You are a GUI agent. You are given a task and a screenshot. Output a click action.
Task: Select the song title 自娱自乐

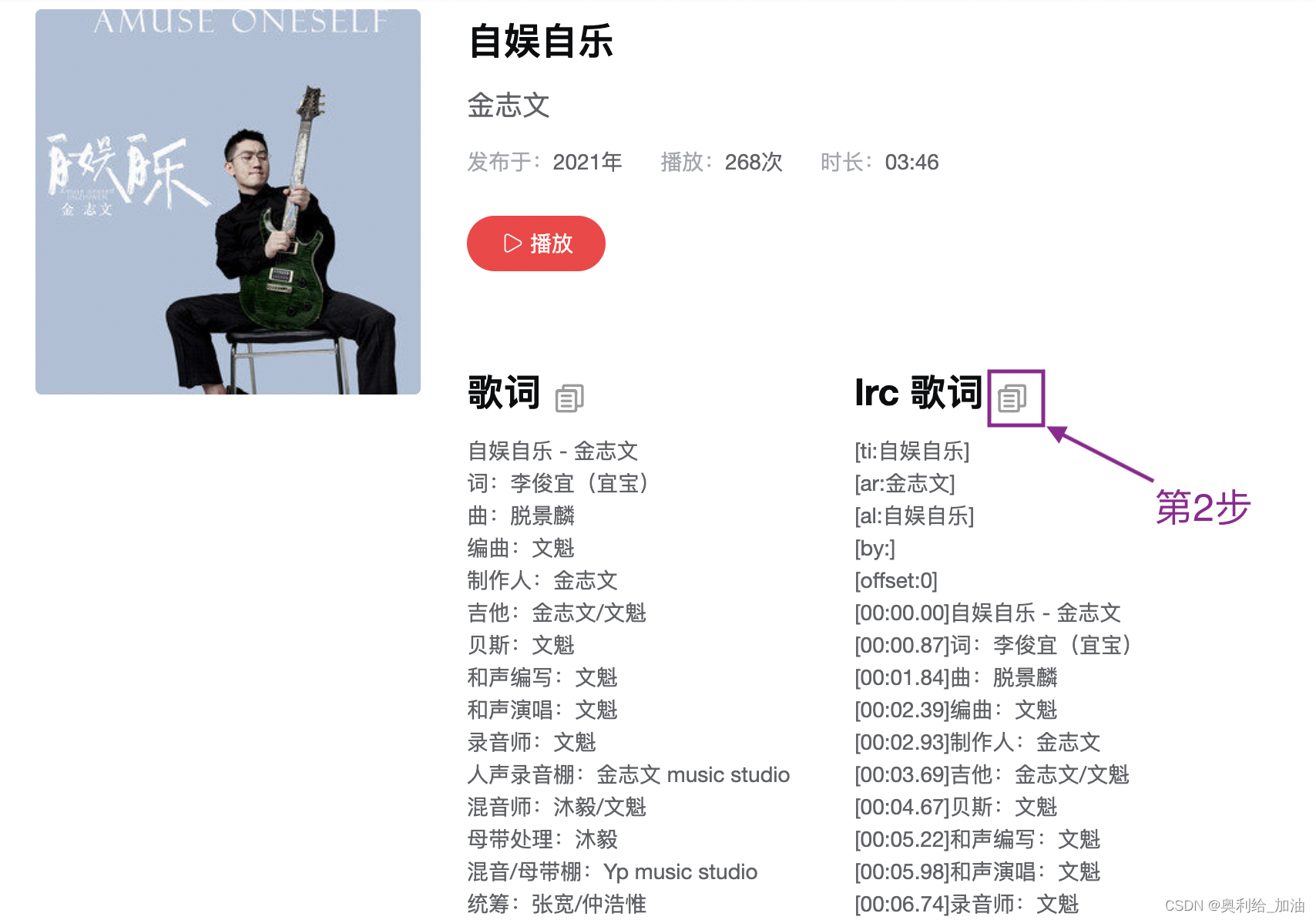click(541, 41)
